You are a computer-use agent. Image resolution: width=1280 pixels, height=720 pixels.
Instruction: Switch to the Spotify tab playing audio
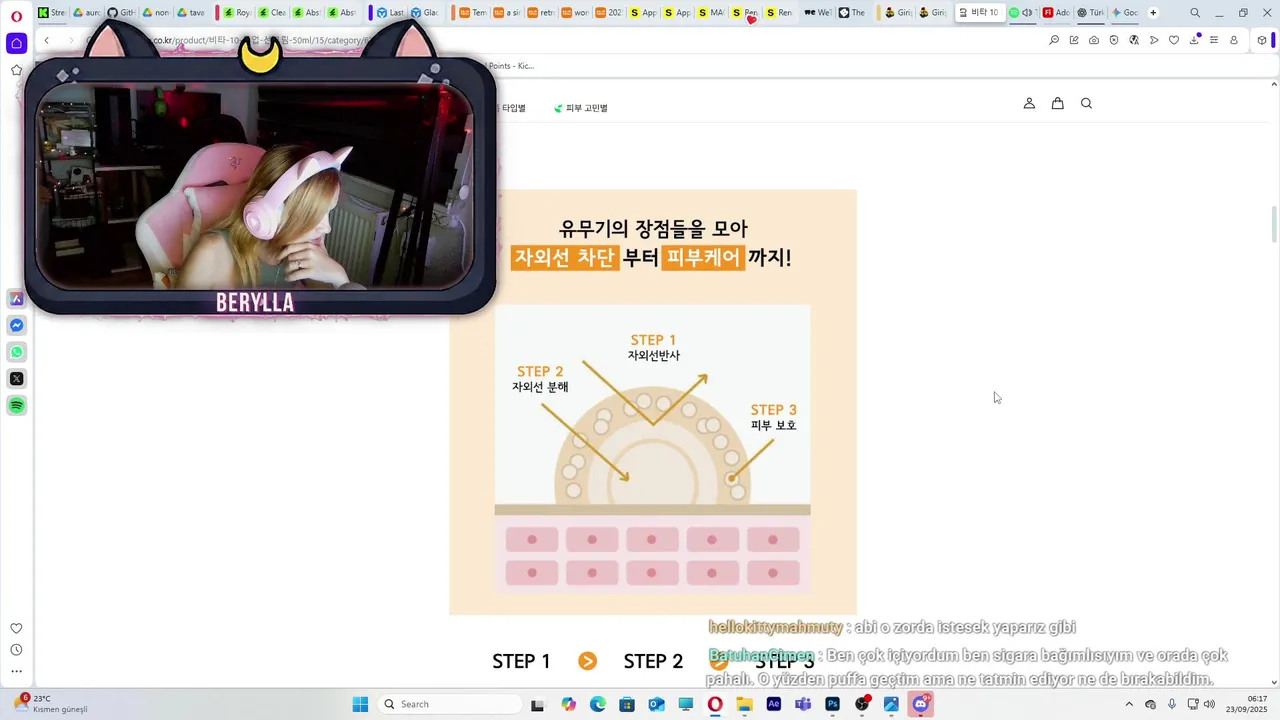pyautogui.click(x=1021, y=13)
